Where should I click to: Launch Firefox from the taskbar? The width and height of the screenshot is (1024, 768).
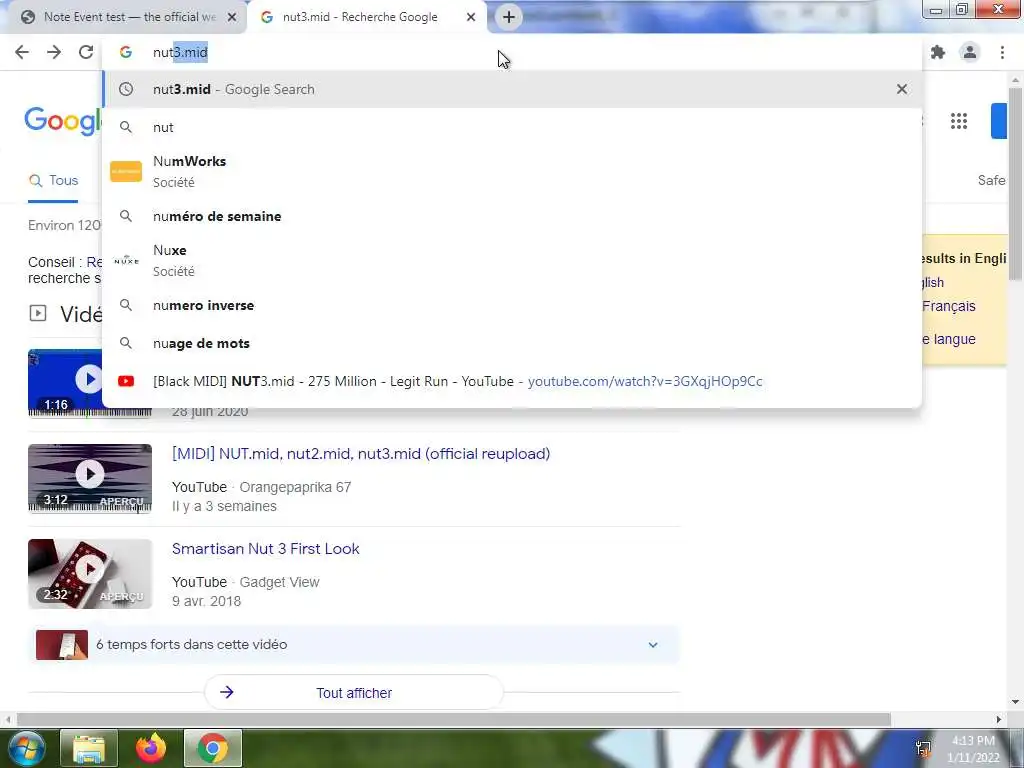click(151, 748)
